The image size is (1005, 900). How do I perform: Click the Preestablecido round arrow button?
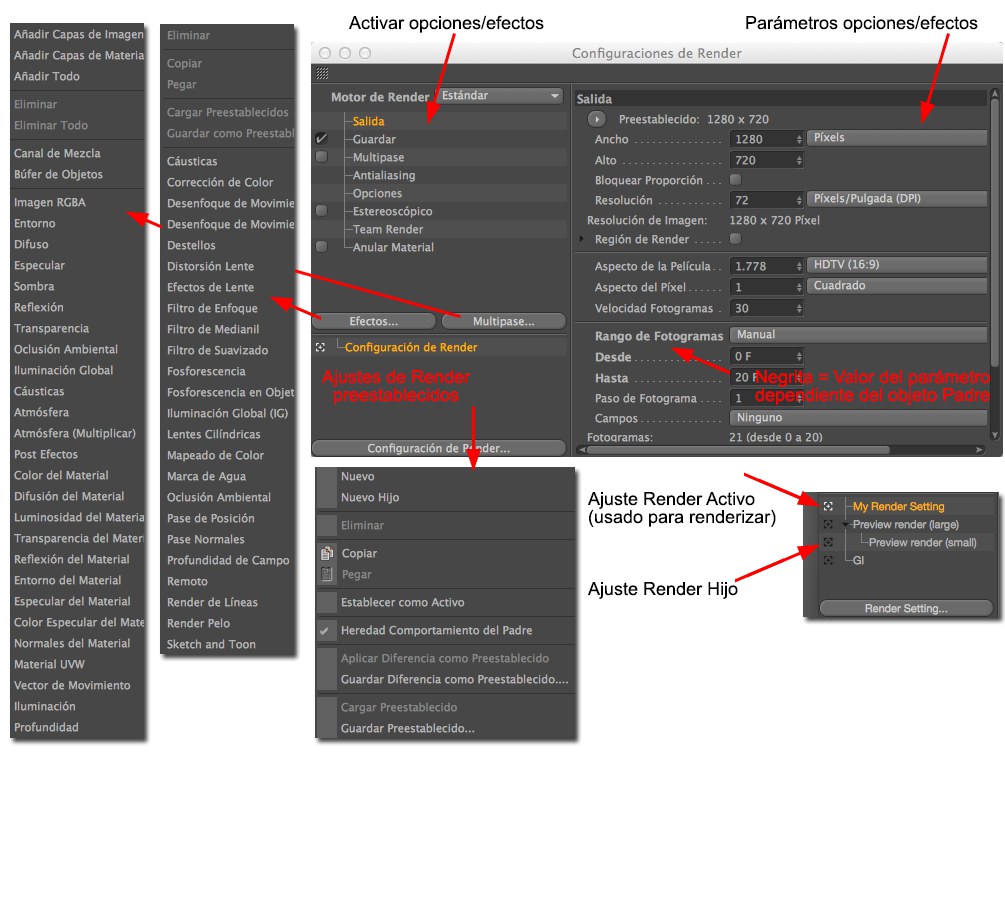coord(597,119)
